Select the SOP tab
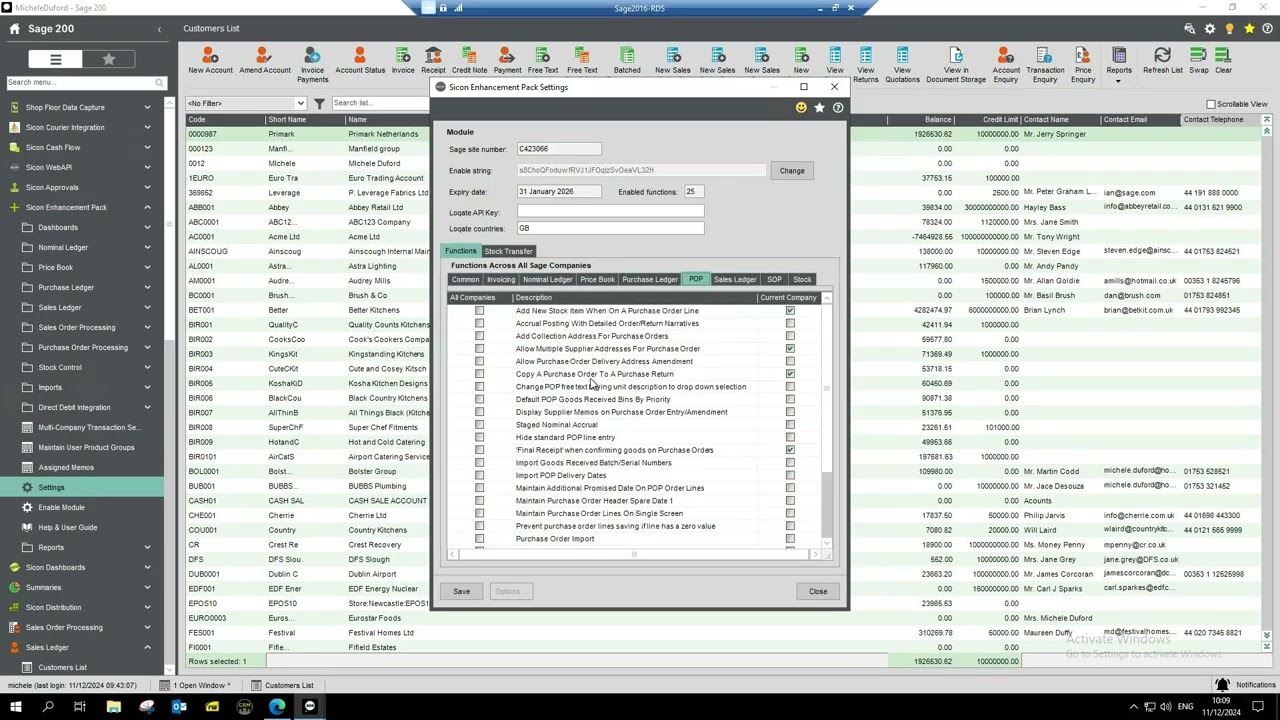Screen dimensions: 1280x720 [x=774, y=280]
